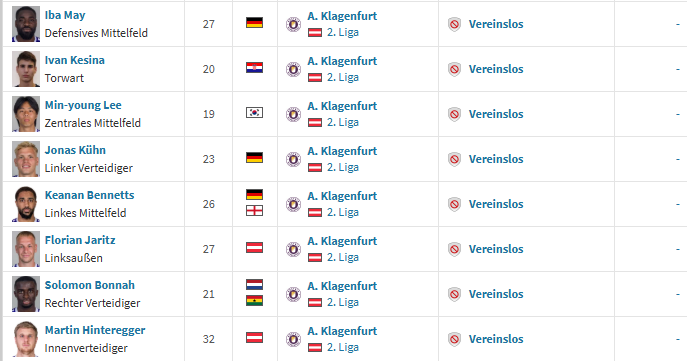Click Vereinslos link for Solomon Bonnah
Viewport: 687px width, 361px height.
click(496, 294)
